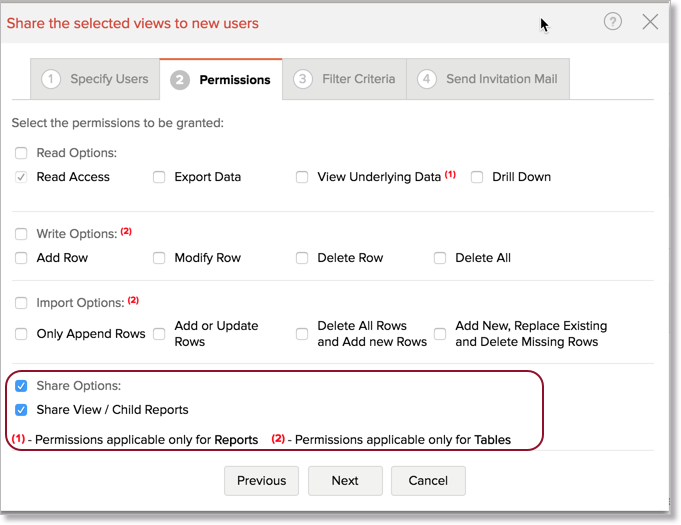Switch to Specify Users tab
The height and width of the screenshot is (525, 681).
(x=95, y=79)
